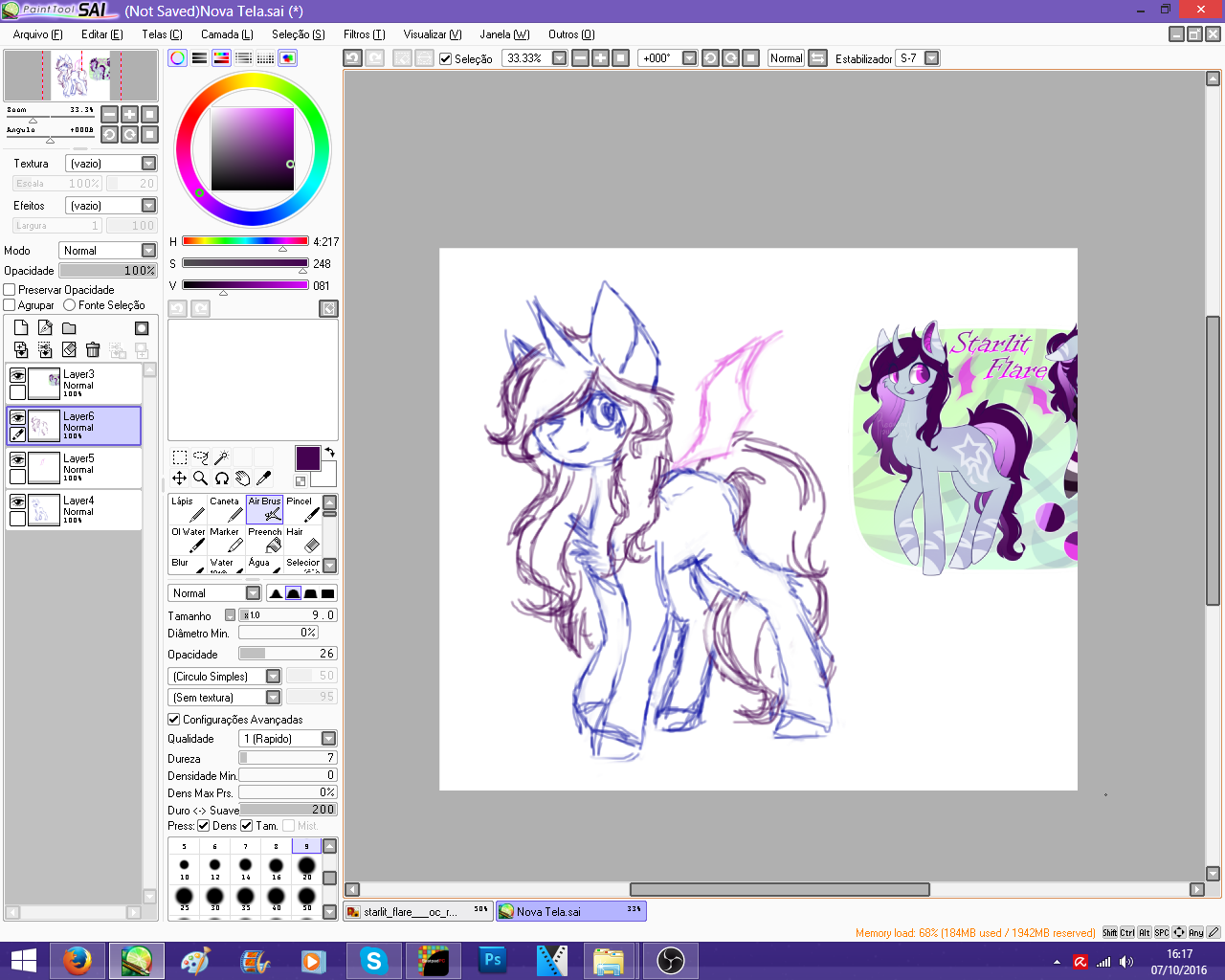The height and width of the screenshot is (980, 1225).
Task: Open the Editar menu
Action: point(102,34)
